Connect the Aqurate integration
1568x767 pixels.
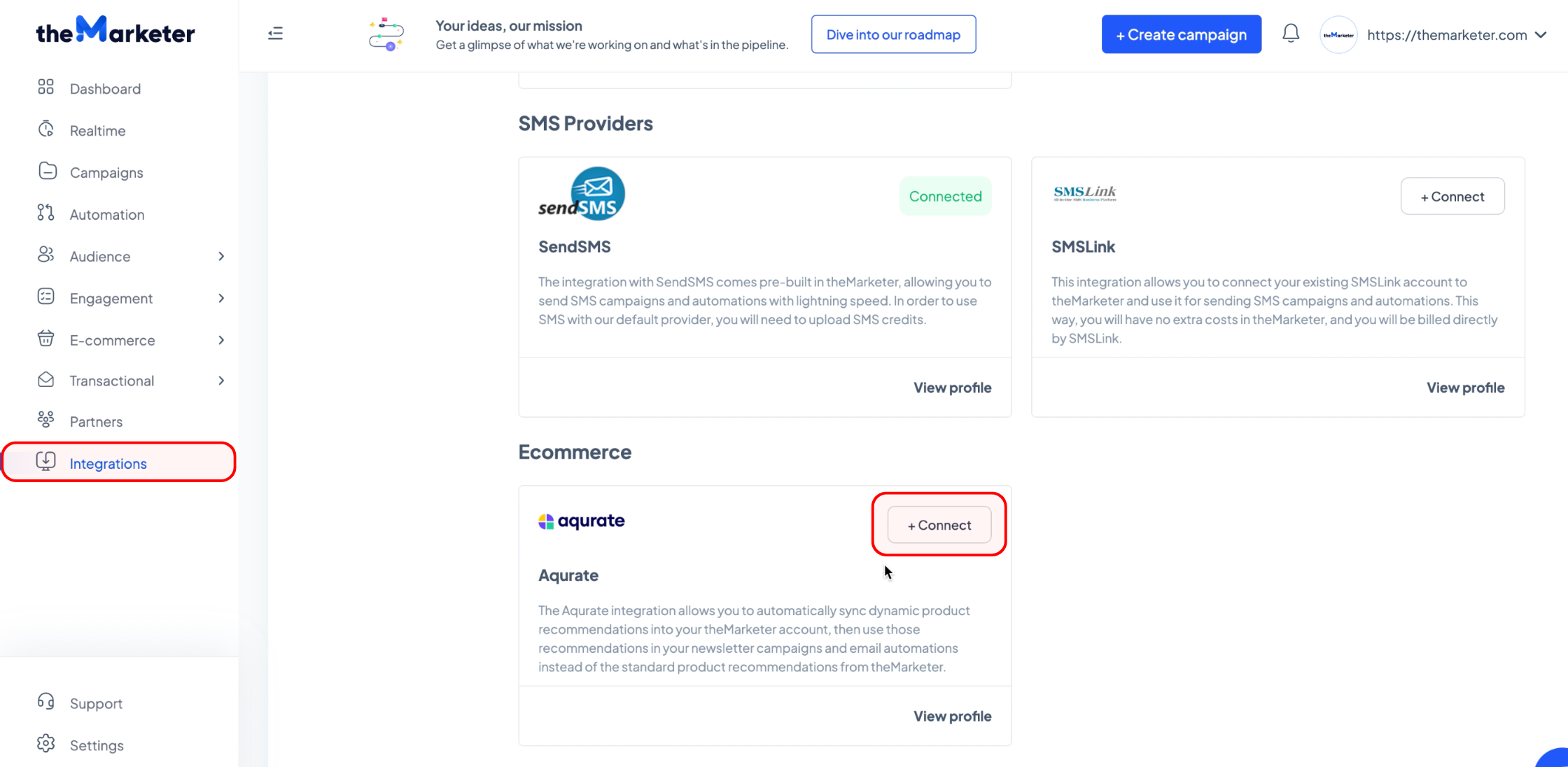click(x=939, y=525)
